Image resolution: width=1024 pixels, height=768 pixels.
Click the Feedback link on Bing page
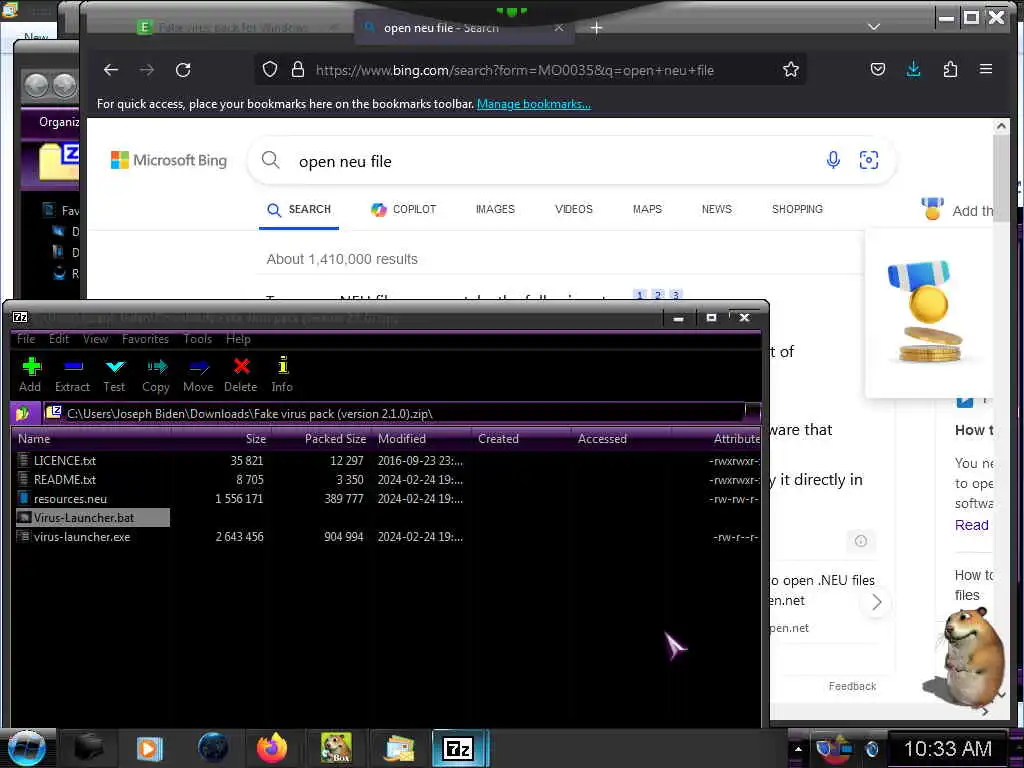point(852,686)
